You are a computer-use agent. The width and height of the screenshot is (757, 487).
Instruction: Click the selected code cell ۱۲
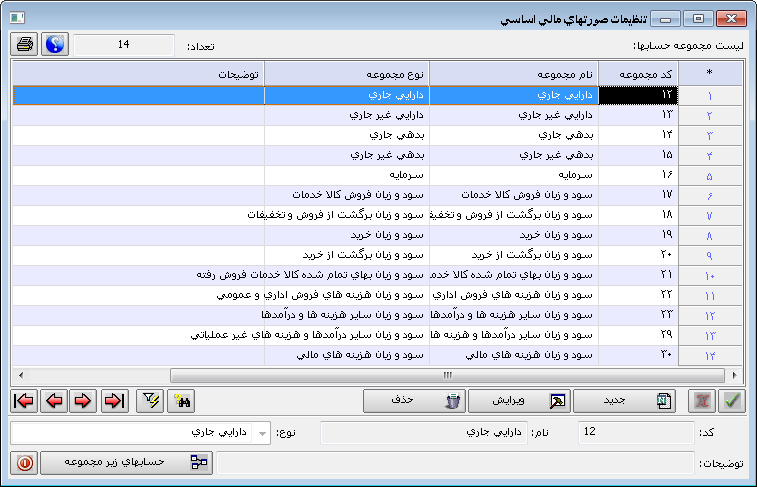point(638,95)
